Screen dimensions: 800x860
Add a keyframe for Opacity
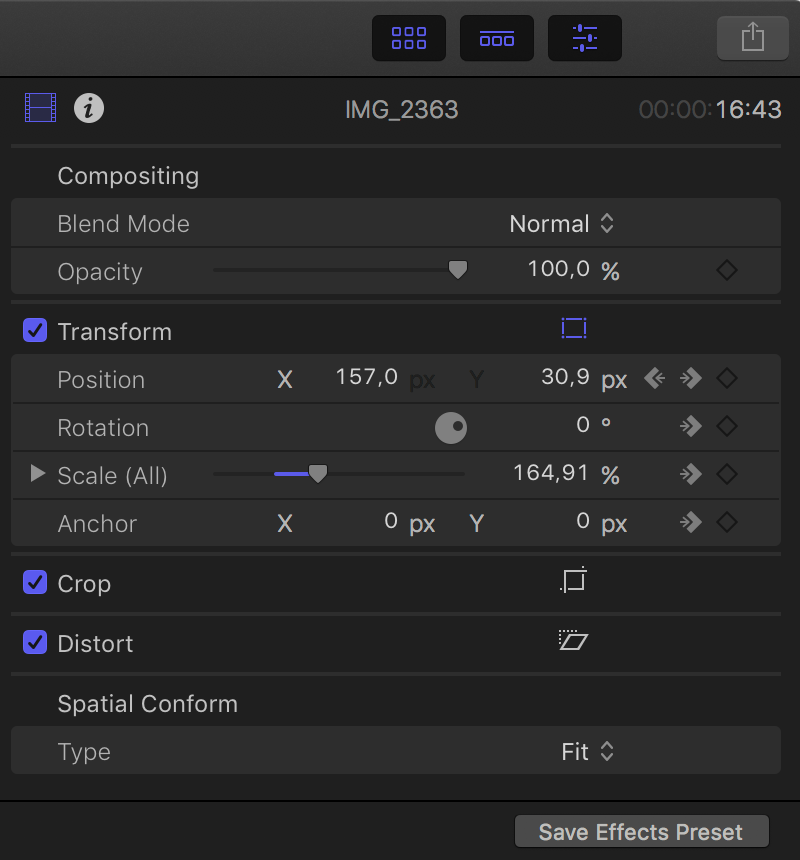tap(727, 270)
